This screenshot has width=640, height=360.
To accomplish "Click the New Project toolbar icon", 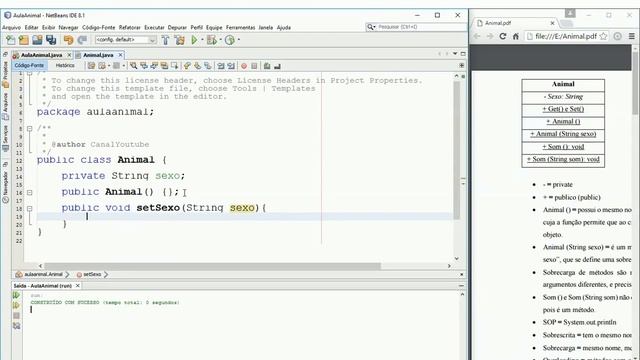I will 24,40.
